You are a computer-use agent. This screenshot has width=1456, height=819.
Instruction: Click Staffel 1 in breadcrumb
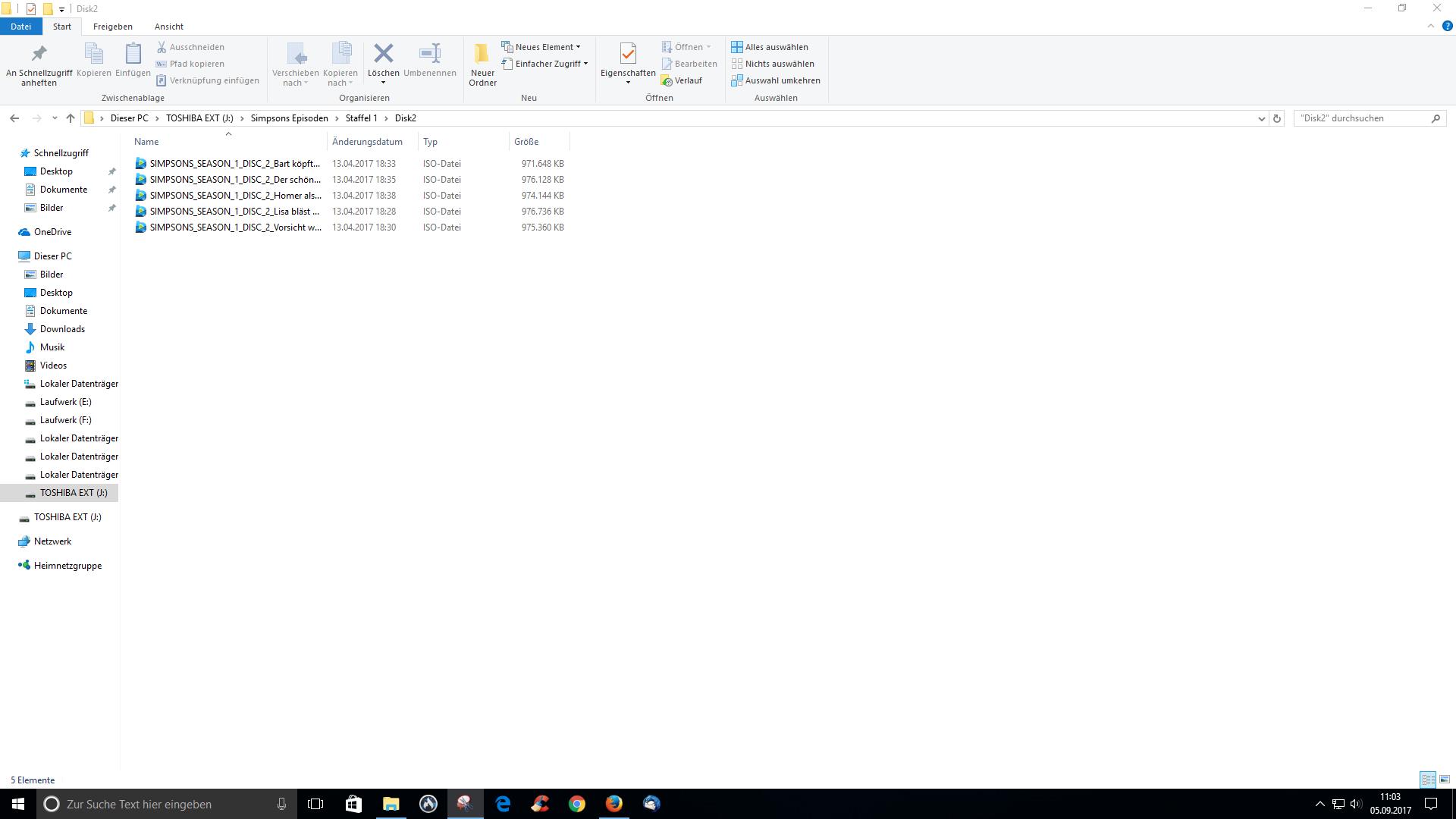[361, 118]
